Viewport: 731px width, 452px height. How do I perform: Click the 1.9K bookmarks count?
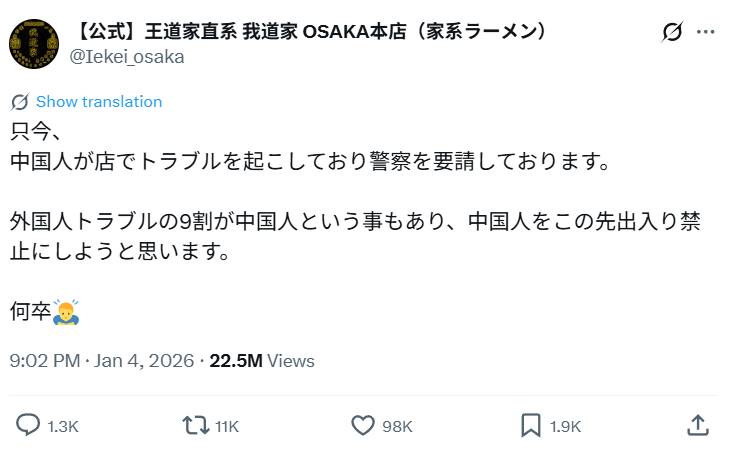[565, 426]
